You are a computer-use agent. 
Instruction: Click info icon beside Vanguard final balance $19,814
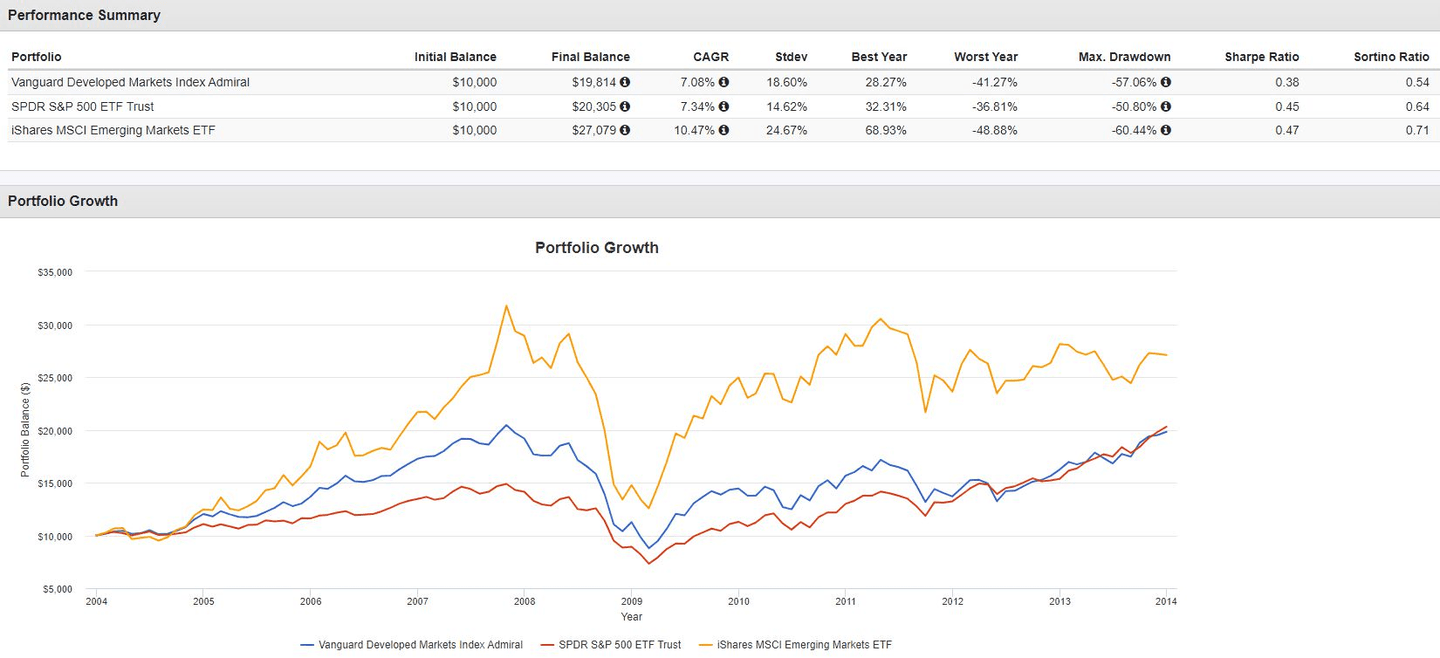pyautogui.click(x=625, y=83)
